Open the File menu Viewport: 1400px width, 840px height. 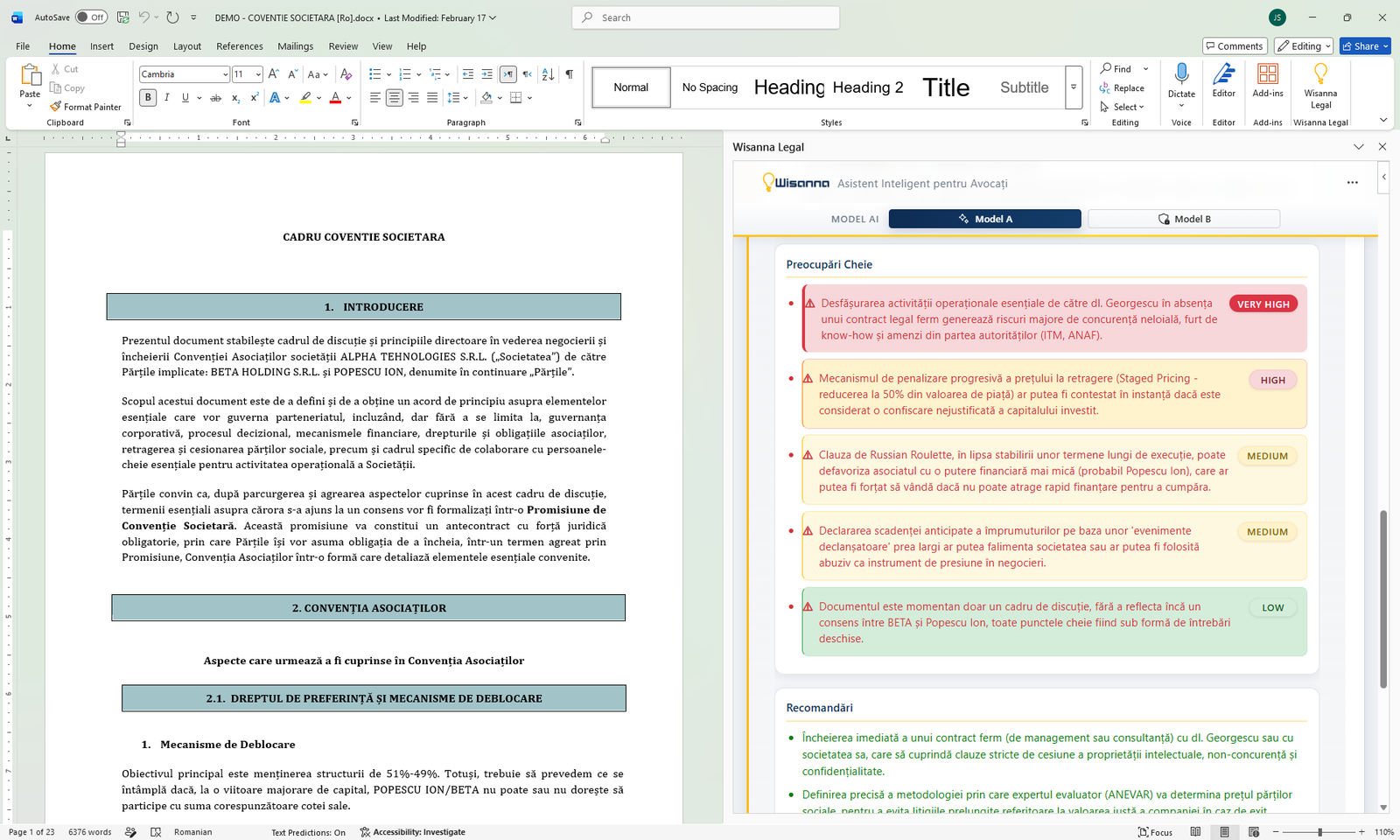pos(23,46)
